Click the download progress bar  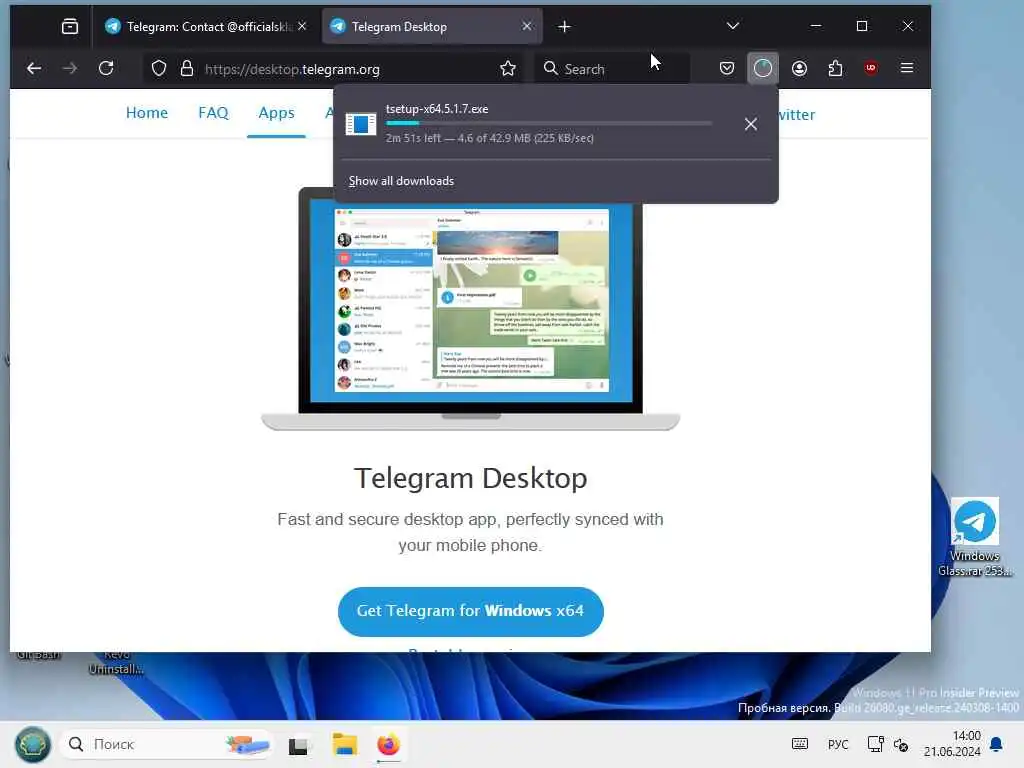click(549, 123)
